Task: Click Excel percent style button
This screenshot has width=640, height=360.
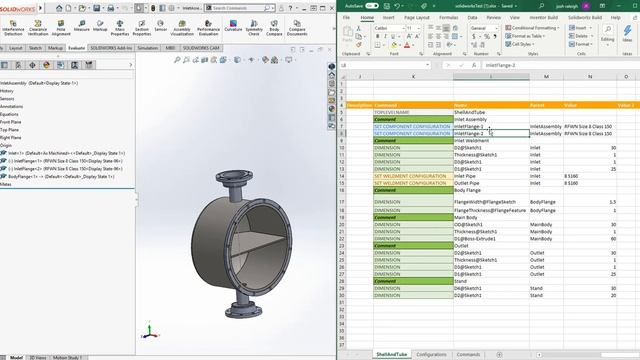Action: click(x=487, y=37)
